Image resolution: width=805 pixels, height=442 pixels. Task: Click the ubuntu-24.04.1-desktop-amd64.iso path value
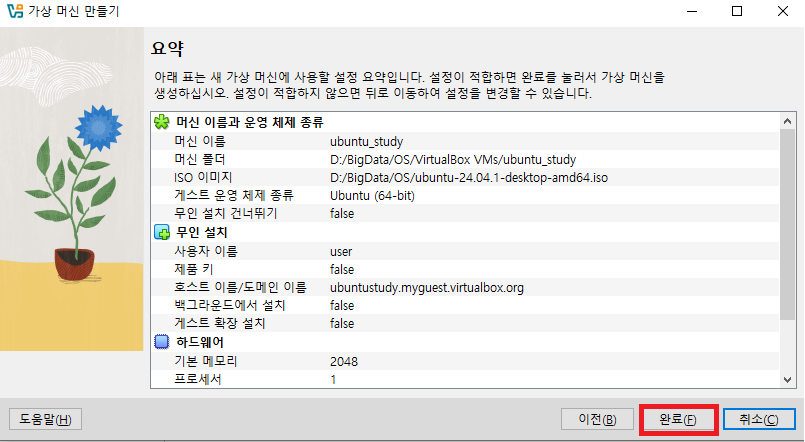pyautogui.click(x=469, y=178)
